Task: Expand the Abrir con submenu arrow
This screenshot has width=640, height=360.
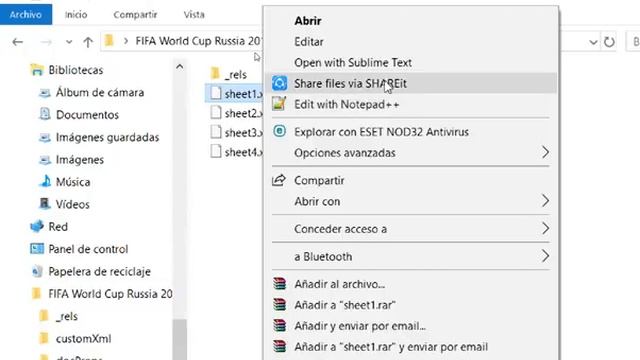Action: pos(545,200)
